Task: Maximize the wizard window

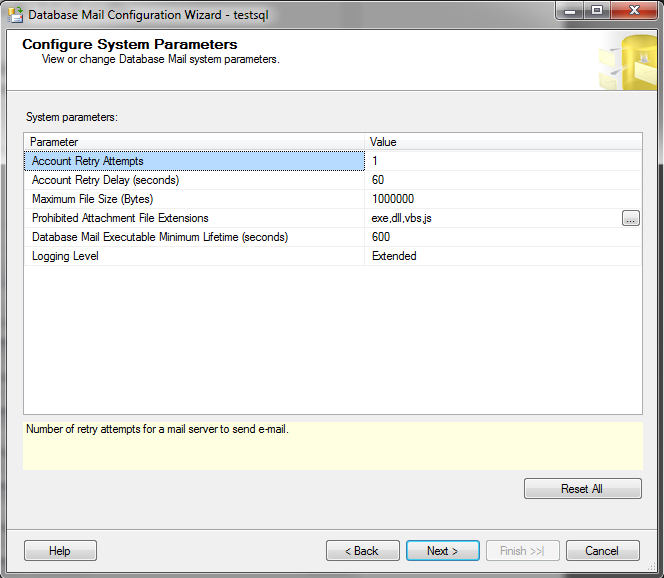Action: click(597, 11)
